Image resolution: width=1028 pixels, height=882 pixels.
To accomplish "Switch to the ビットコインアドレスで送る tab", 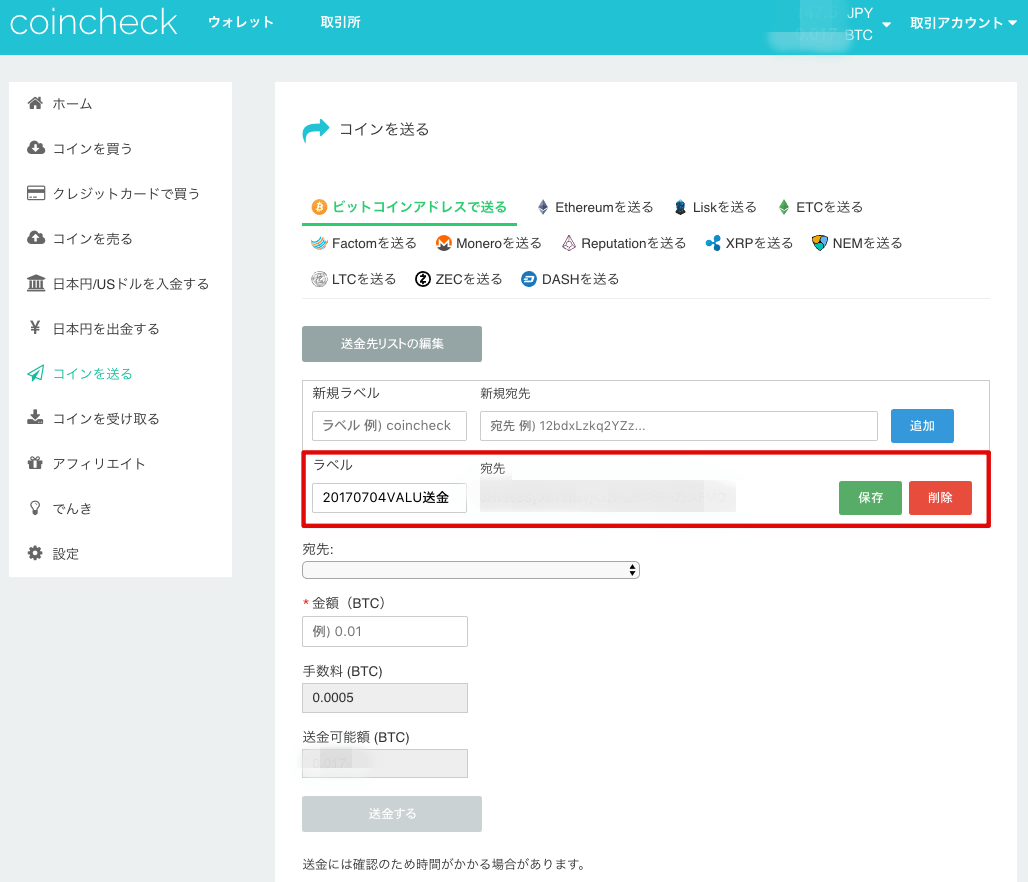I will point(409,207).
